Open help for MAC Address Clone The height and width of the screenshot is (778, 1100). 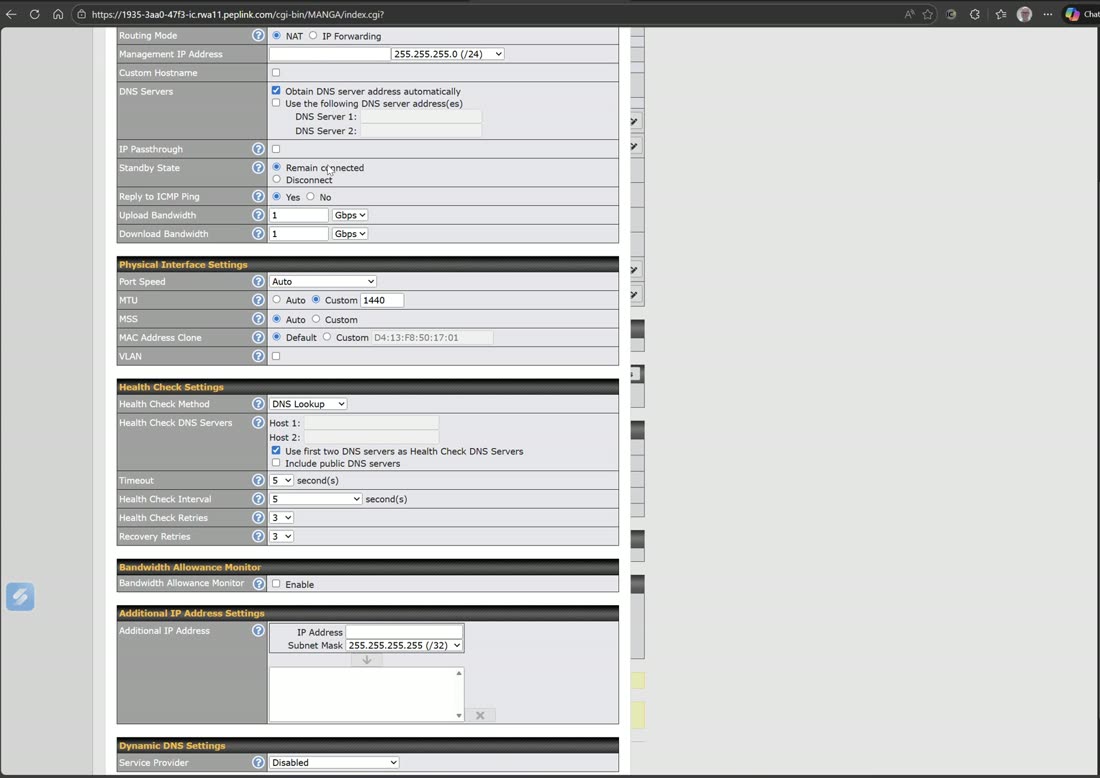258,337
